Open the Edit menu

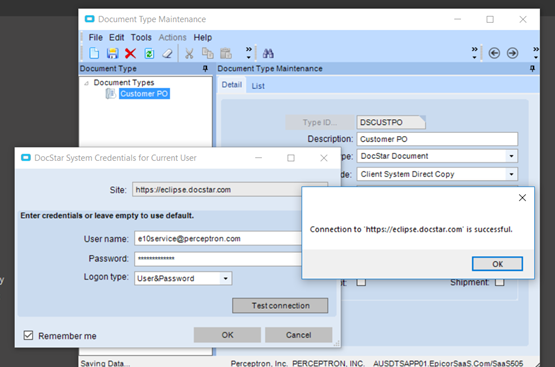[x=116, y=38]
